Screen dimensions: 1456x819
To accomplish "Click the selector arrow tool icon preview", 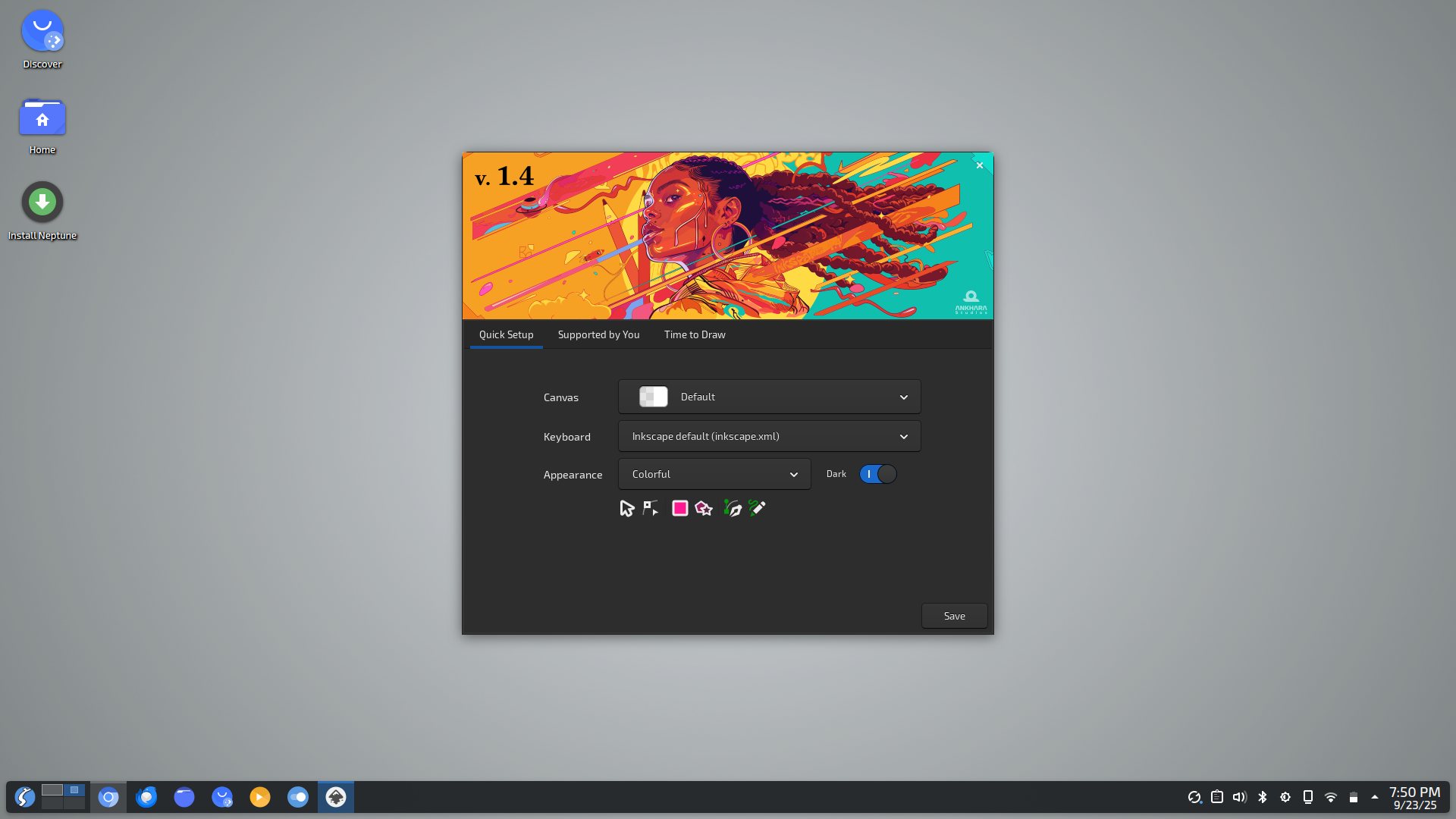I will pyautogui.click(x=626, y=508).
